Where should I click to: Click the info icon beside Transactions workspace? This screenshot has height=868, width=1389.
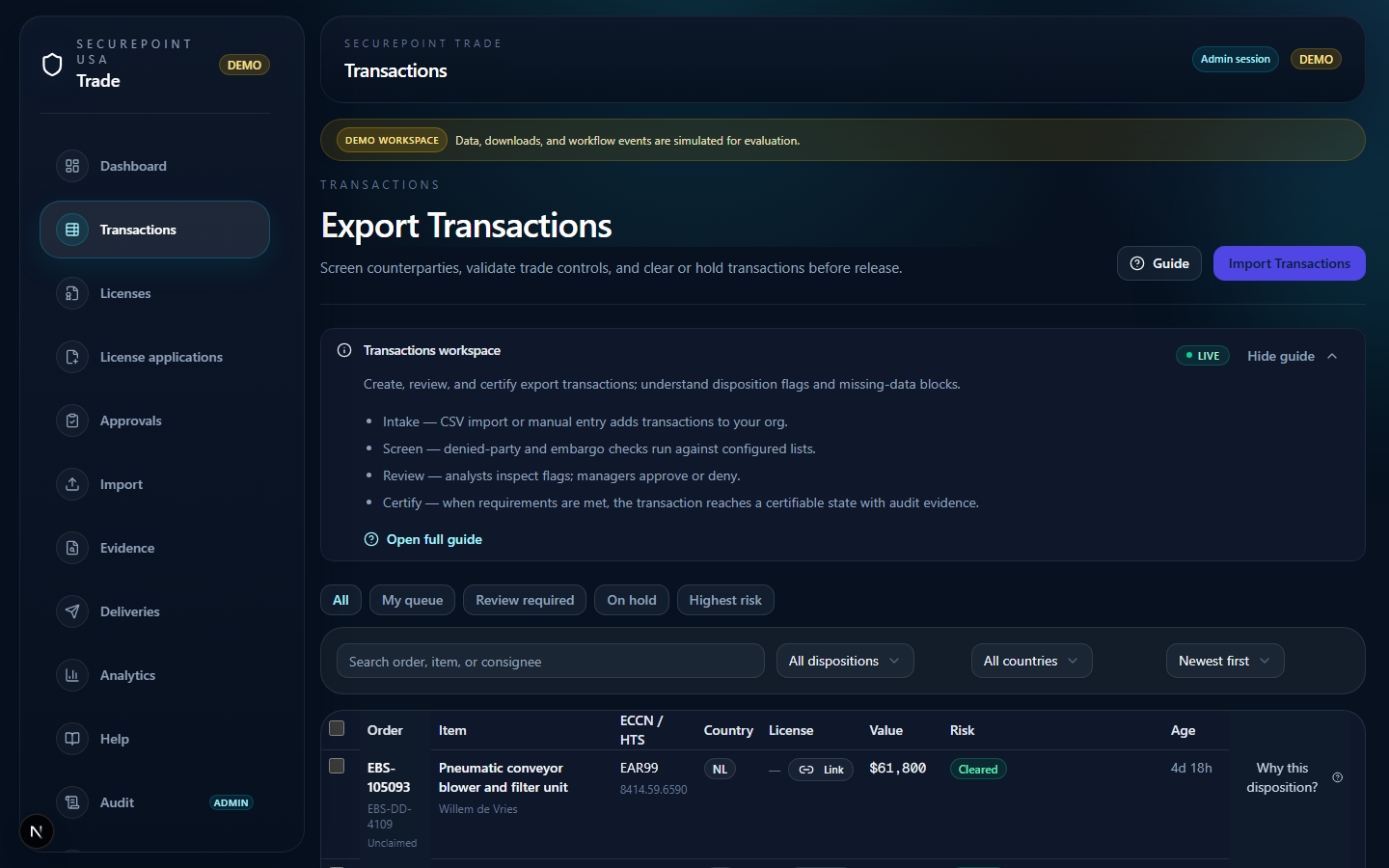pos(344,350)
